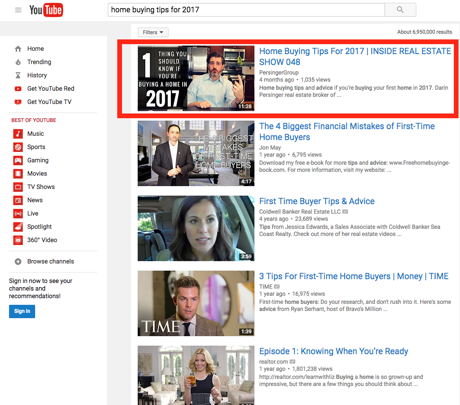Click the Live broadcast icon

[x=18, y=214]
